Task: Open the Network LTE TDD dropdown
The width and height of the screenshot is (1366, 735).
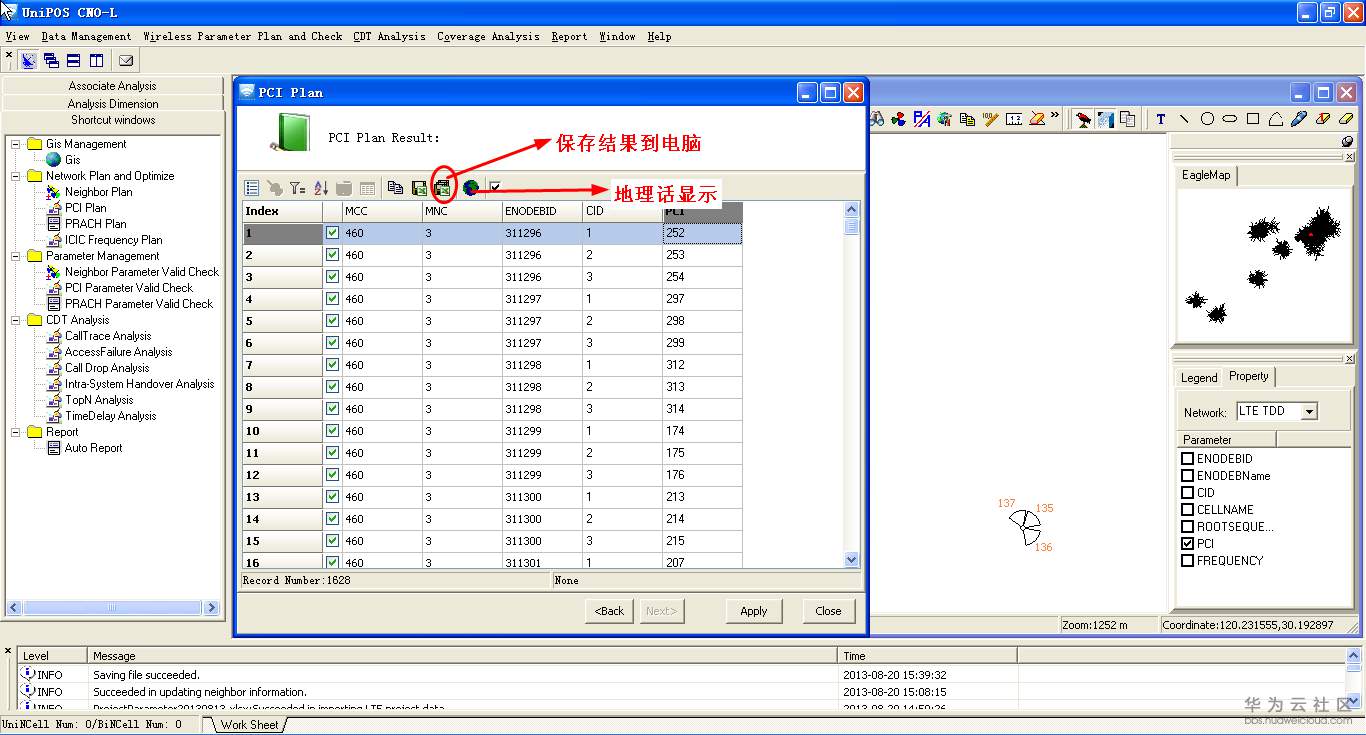Action: [x=1310, y=412]
